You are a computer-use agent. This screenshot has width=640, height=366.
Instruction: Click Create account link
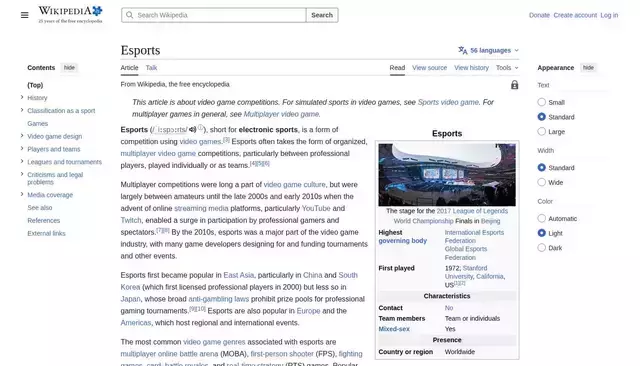pos(575,15)
